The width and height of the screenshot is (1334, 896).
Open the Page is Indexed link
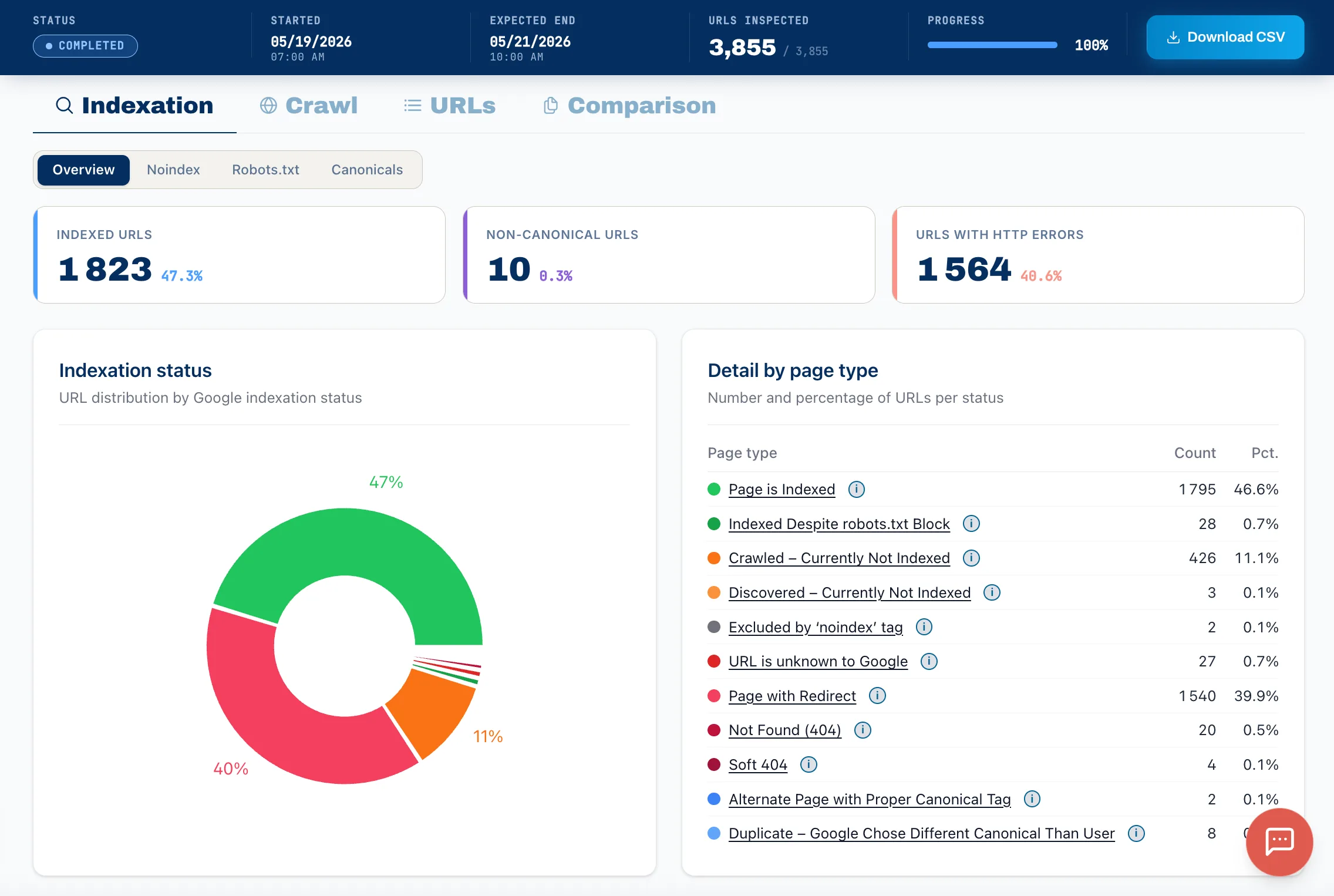[781, 490]
